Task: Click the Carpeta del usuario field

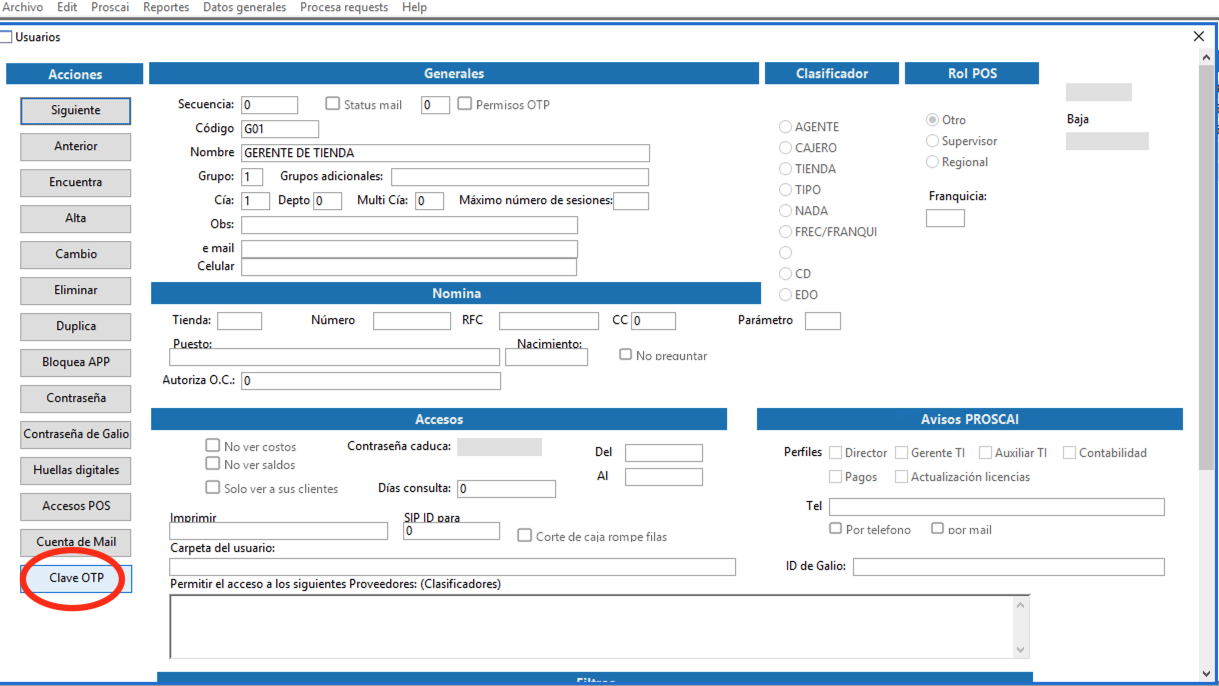Action: pyautogui.click(x=453, y=567)
